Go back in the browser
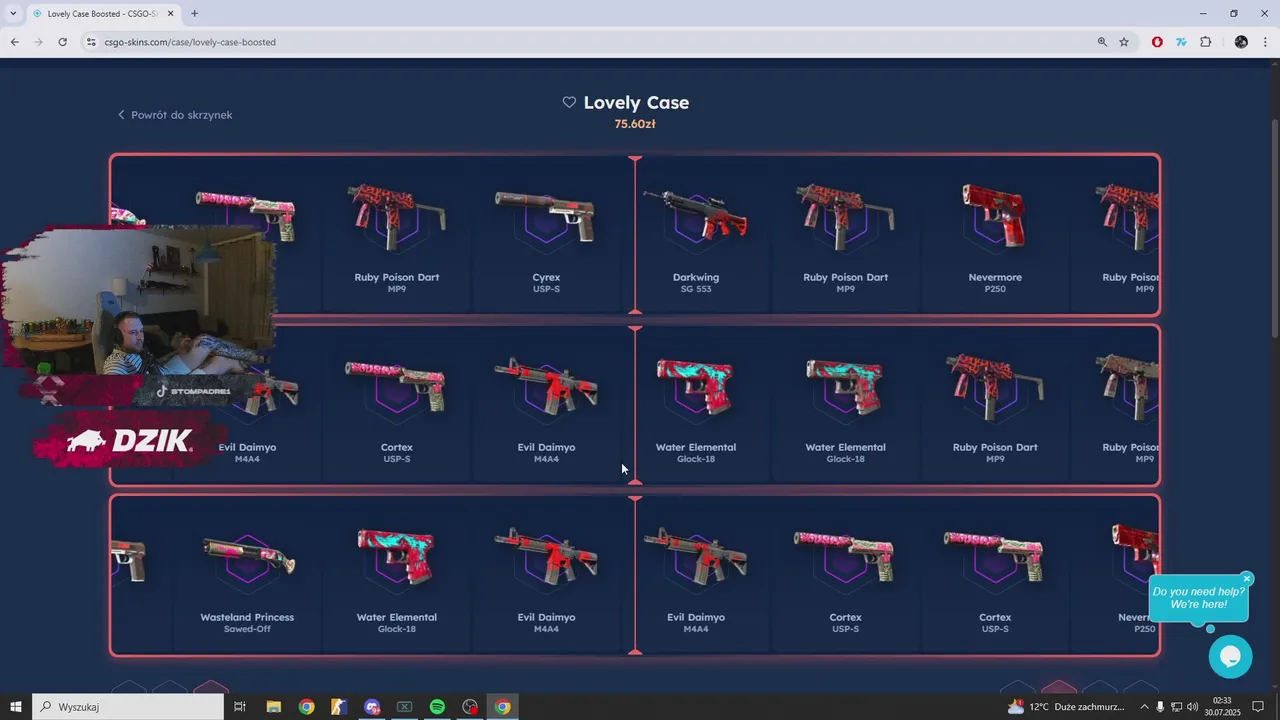 click(14, 42)
